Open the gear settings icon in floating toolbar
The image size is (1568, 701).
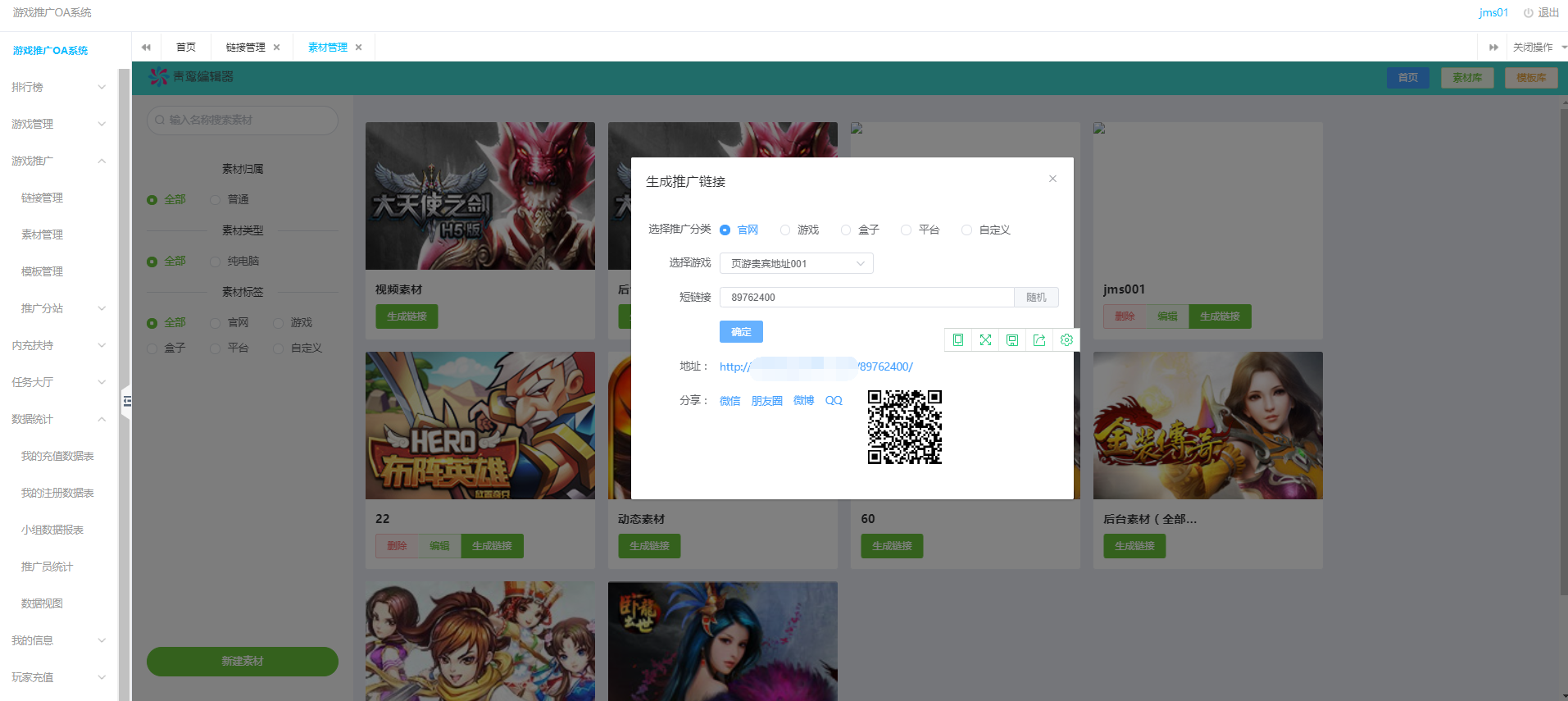pyautogui.click(x=1066, y=340)
